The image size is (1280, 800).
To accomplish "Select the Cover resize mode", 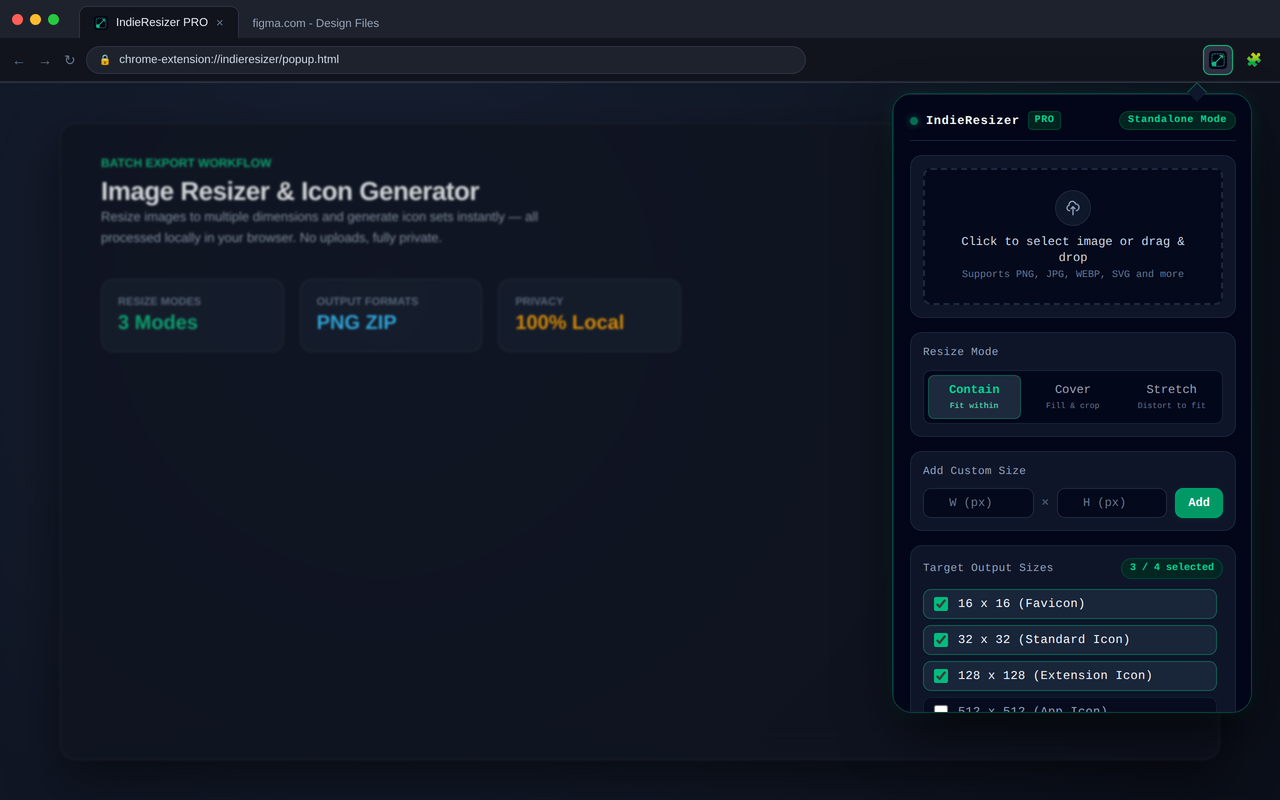I will click(1073, 397).
